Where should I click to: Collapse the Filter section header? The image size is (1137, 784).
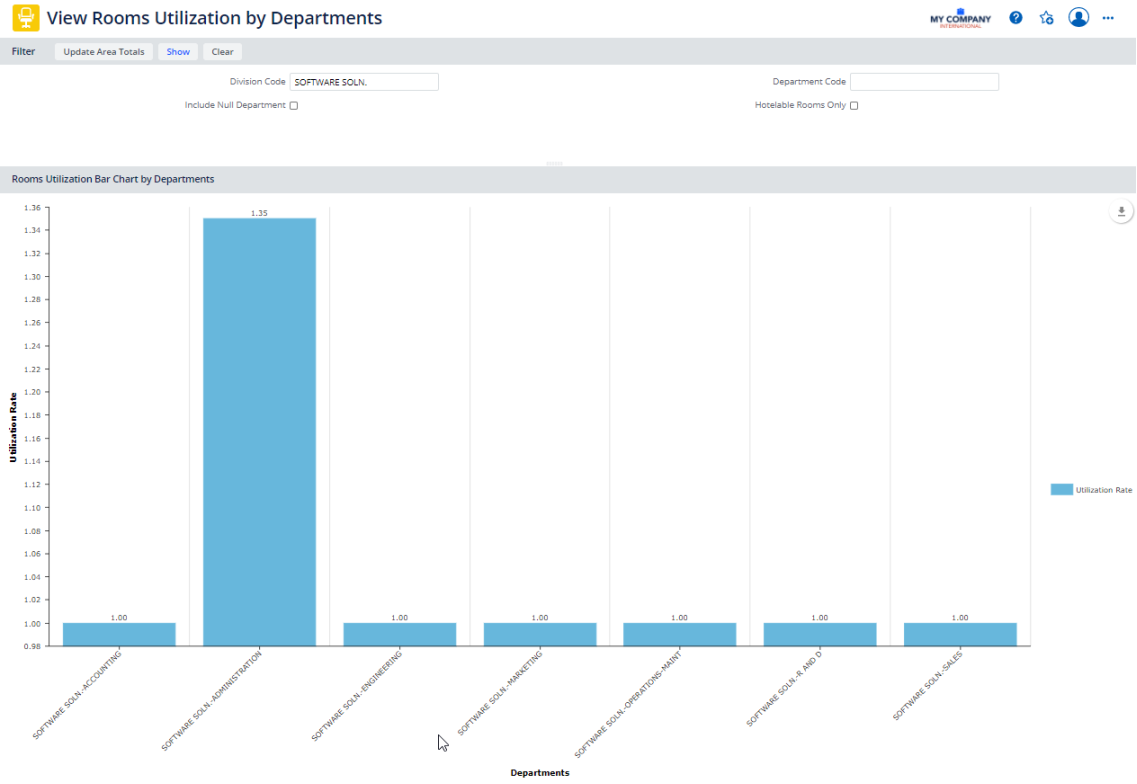coord(23,51)
